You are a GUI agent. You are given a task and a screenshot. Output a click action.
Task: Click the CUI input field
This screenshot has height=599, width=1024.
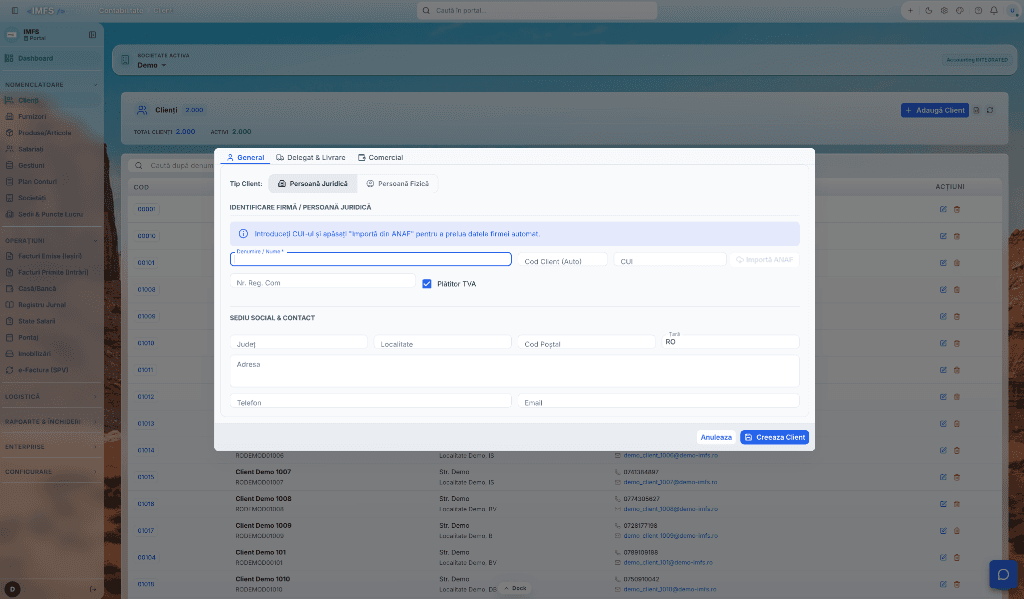coord(669,260)
